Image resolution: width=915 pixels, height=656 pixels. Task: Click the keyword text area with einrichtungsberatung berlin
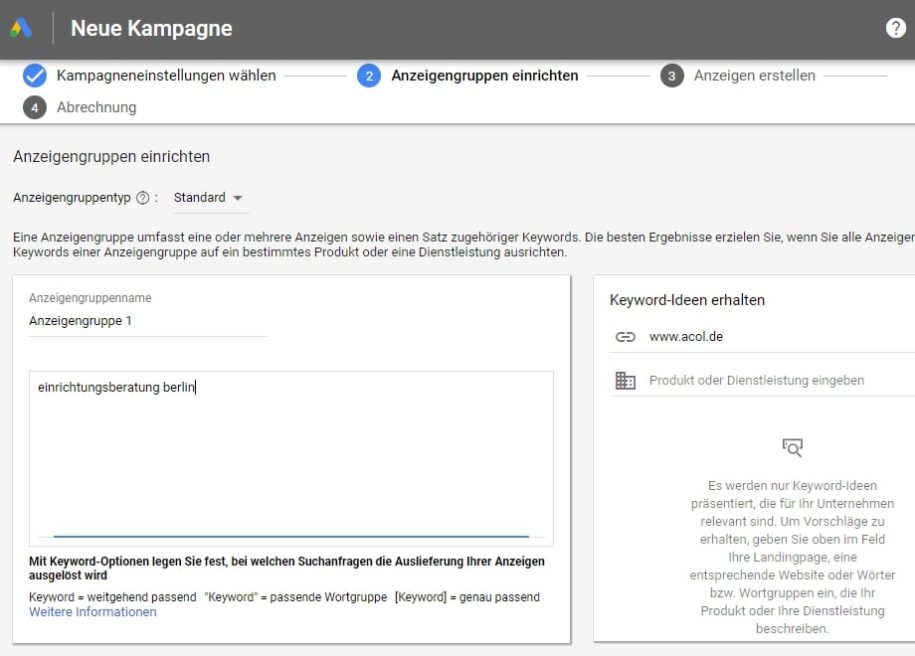point(291,459)
